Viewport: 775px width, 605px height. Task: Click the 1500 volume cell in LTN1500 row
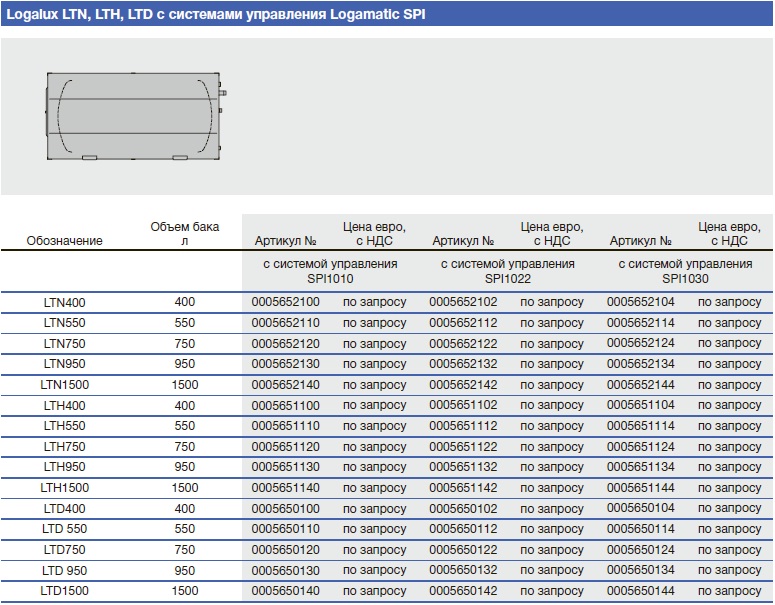[185, 385]
